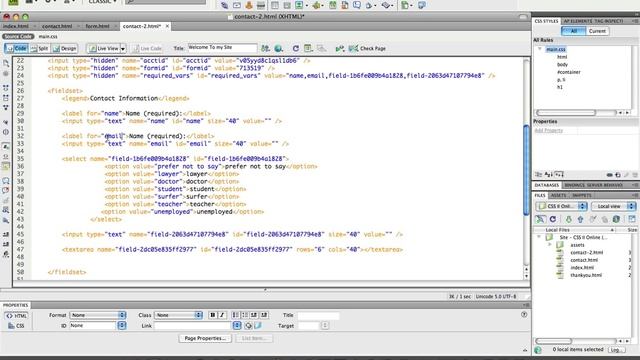The image size is (640, 360).
Task: Edit the page Title field
Action: point(222,48)
